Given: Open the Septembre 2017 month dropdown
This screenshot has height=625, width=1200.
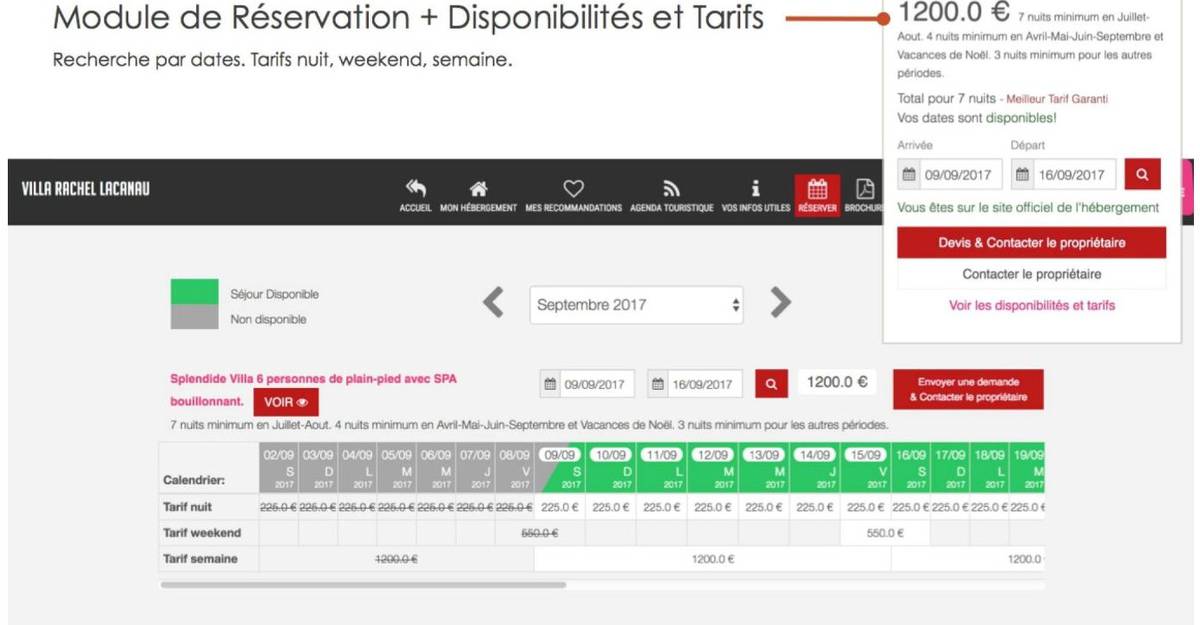Looking at the screenshot, I should pyautogui.click(x=636, y=305).
